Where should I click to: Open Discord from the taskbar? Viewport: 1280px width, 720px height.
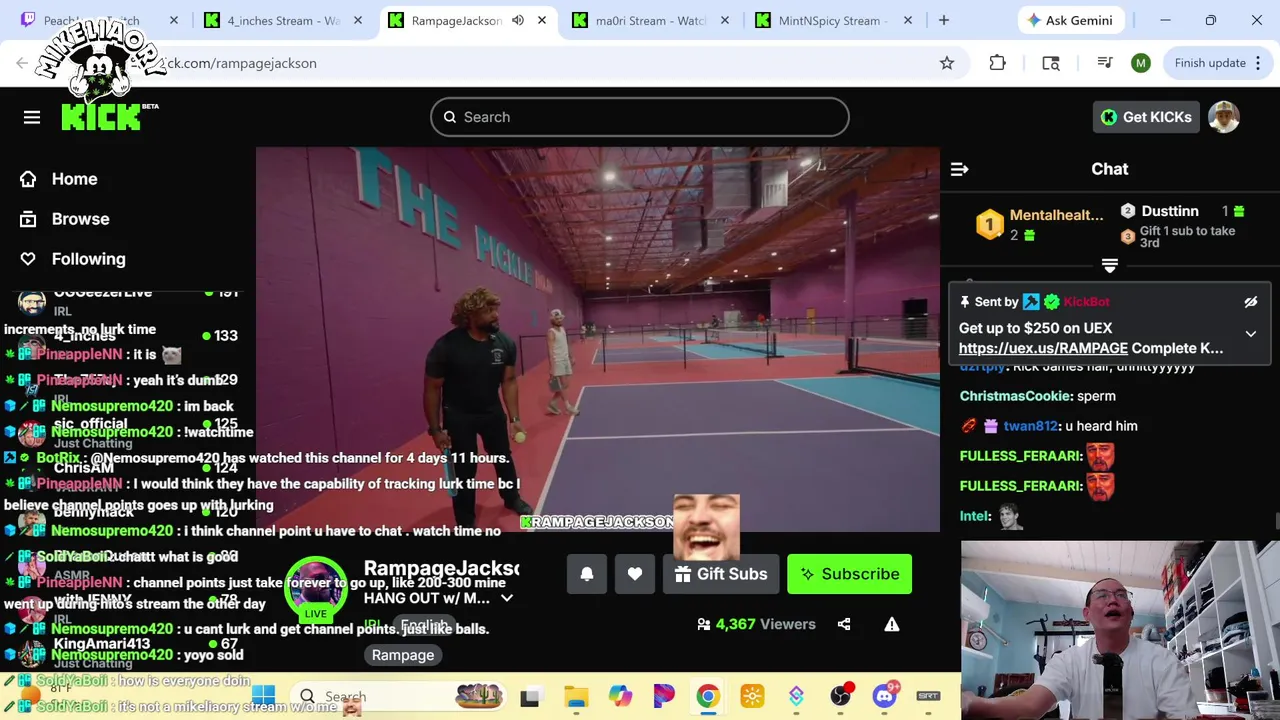(885, 696)
